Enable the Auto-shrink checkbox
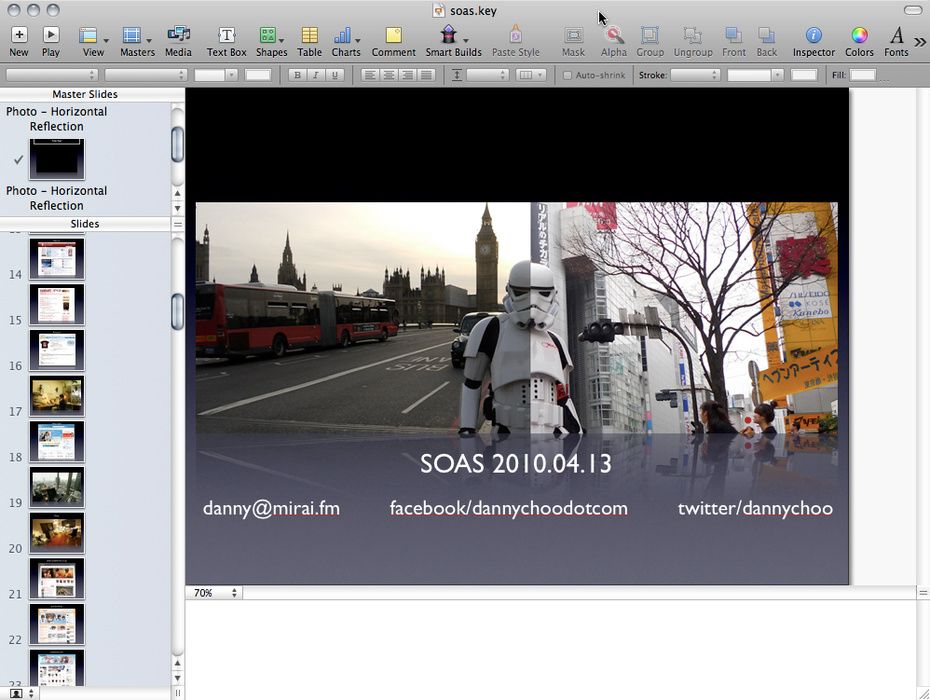The image size is (930, 700). (568, 75)
